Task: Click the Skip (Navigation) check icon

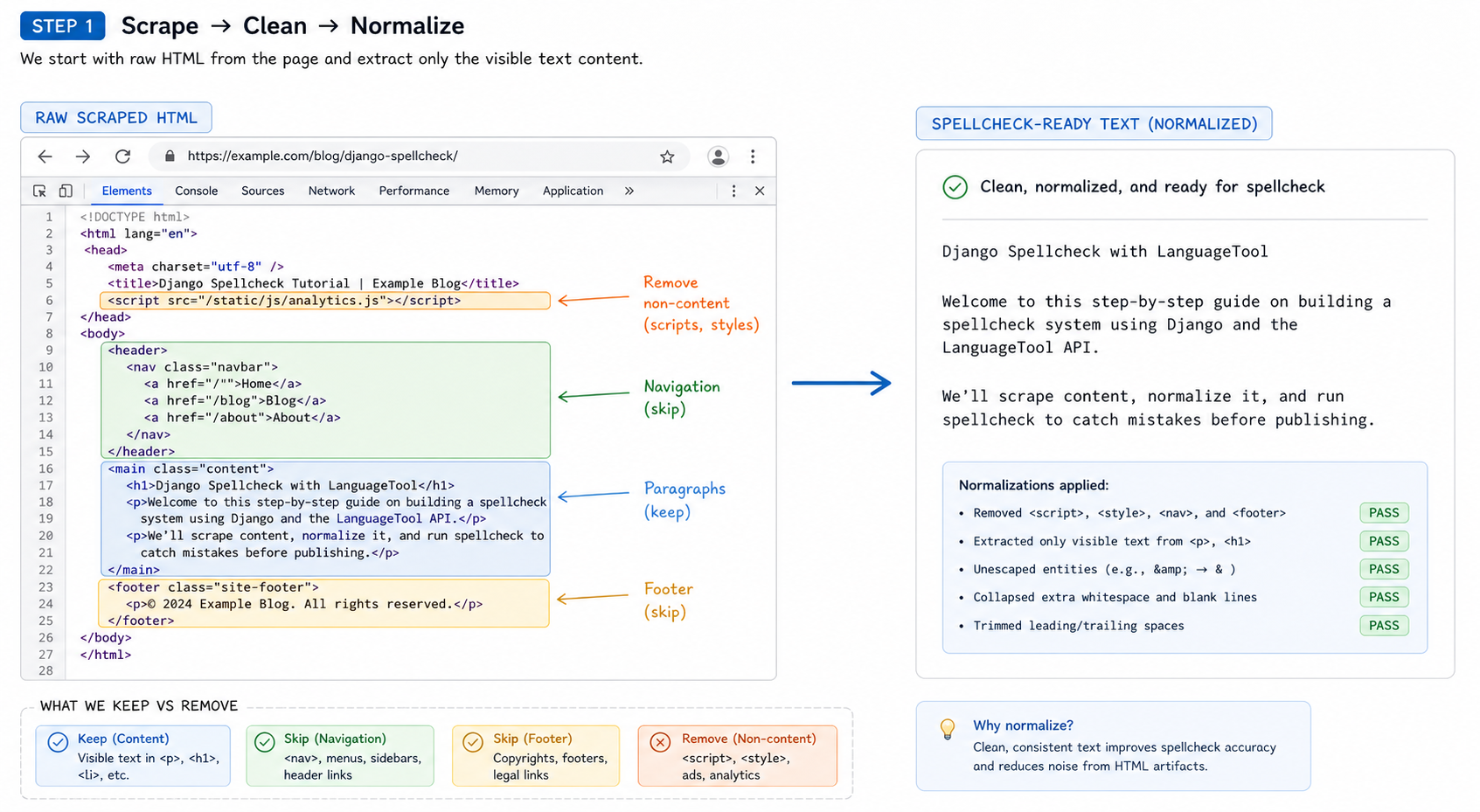Action: [x=265, y=742]
